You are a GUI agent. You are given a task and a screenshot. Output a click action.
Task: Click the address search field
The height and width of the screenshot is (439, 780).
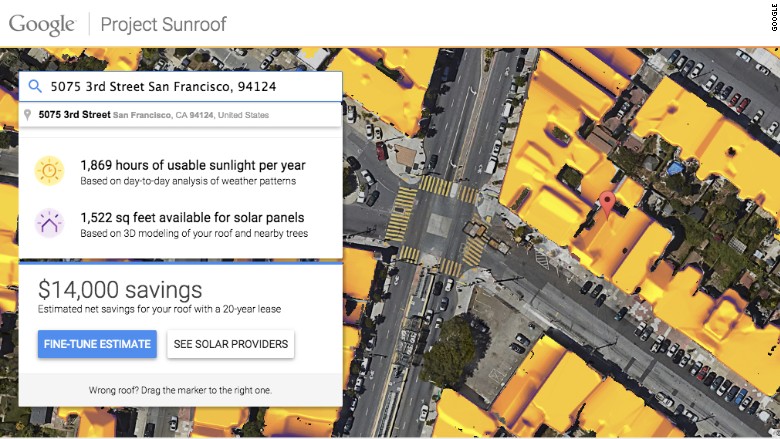click(181, 87)
